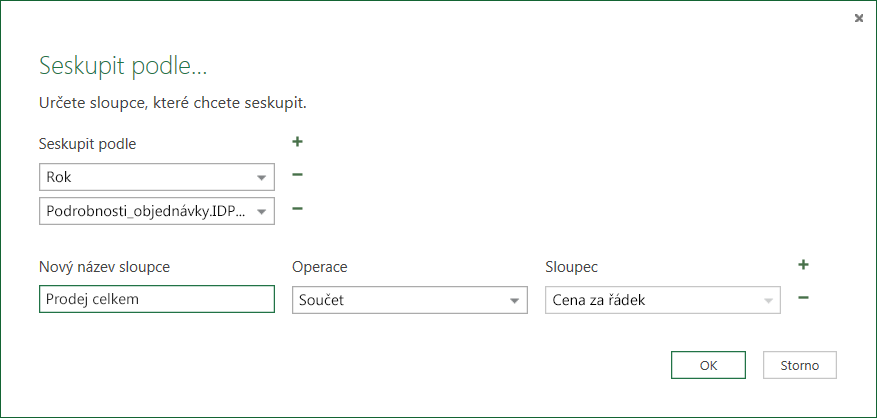Viewport: 877px width, 418px height.
Task: Cancel with the Storno button
Action: 800,365
